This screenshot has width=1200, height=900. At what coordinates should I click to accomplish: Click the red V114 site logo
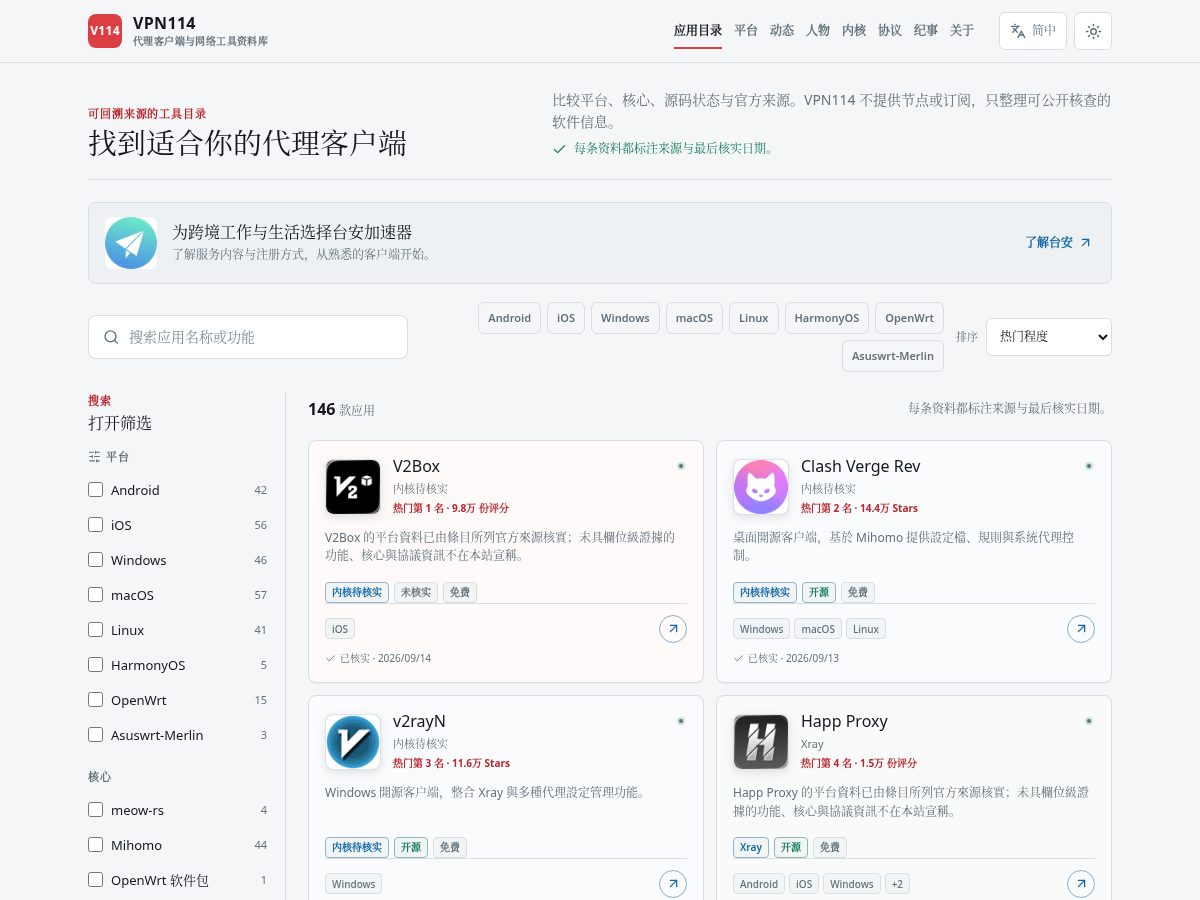(x=105, y=31)
